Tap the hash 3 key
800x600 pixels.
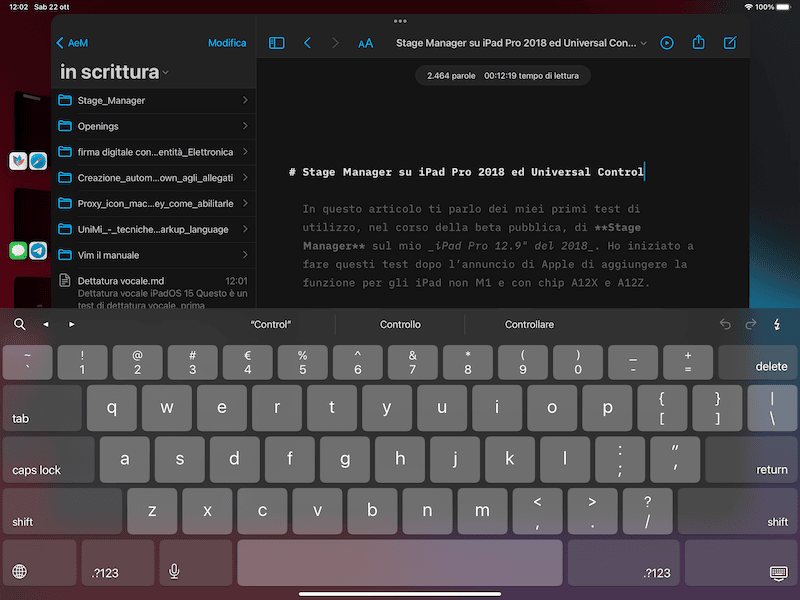(192, 362)
